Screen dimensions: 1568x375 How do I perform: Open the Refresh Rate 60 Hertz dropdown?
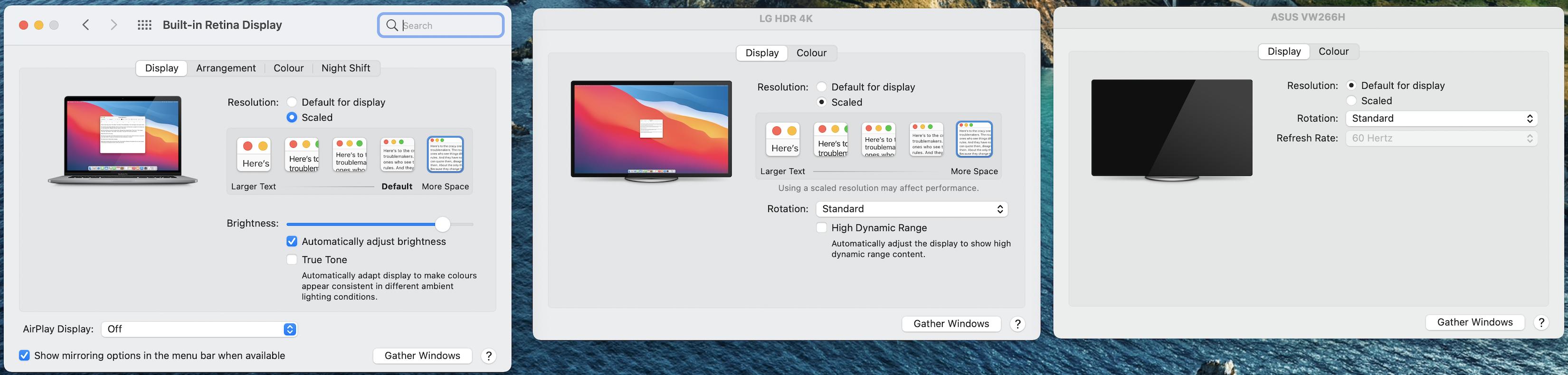click(x=1441, y=138)
